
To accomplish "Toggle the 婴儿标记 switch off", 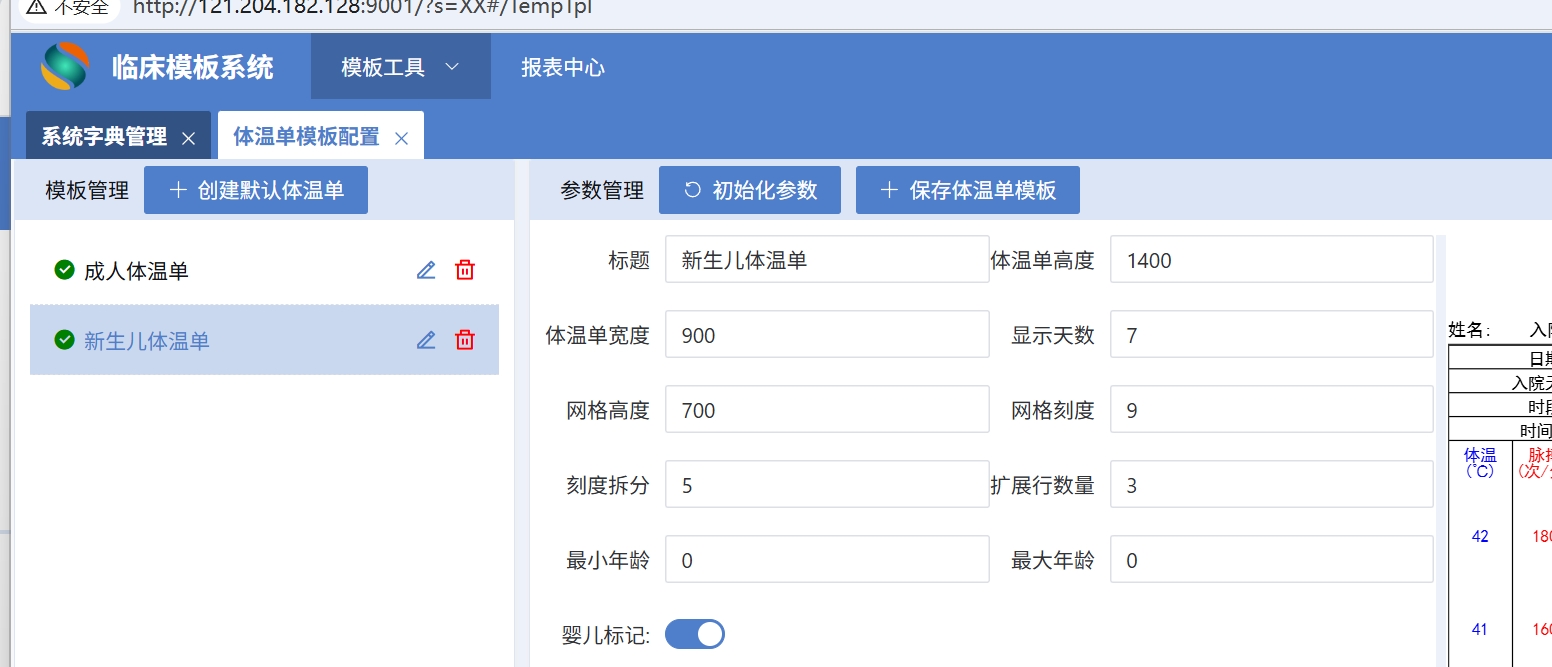I will [694, 634].
